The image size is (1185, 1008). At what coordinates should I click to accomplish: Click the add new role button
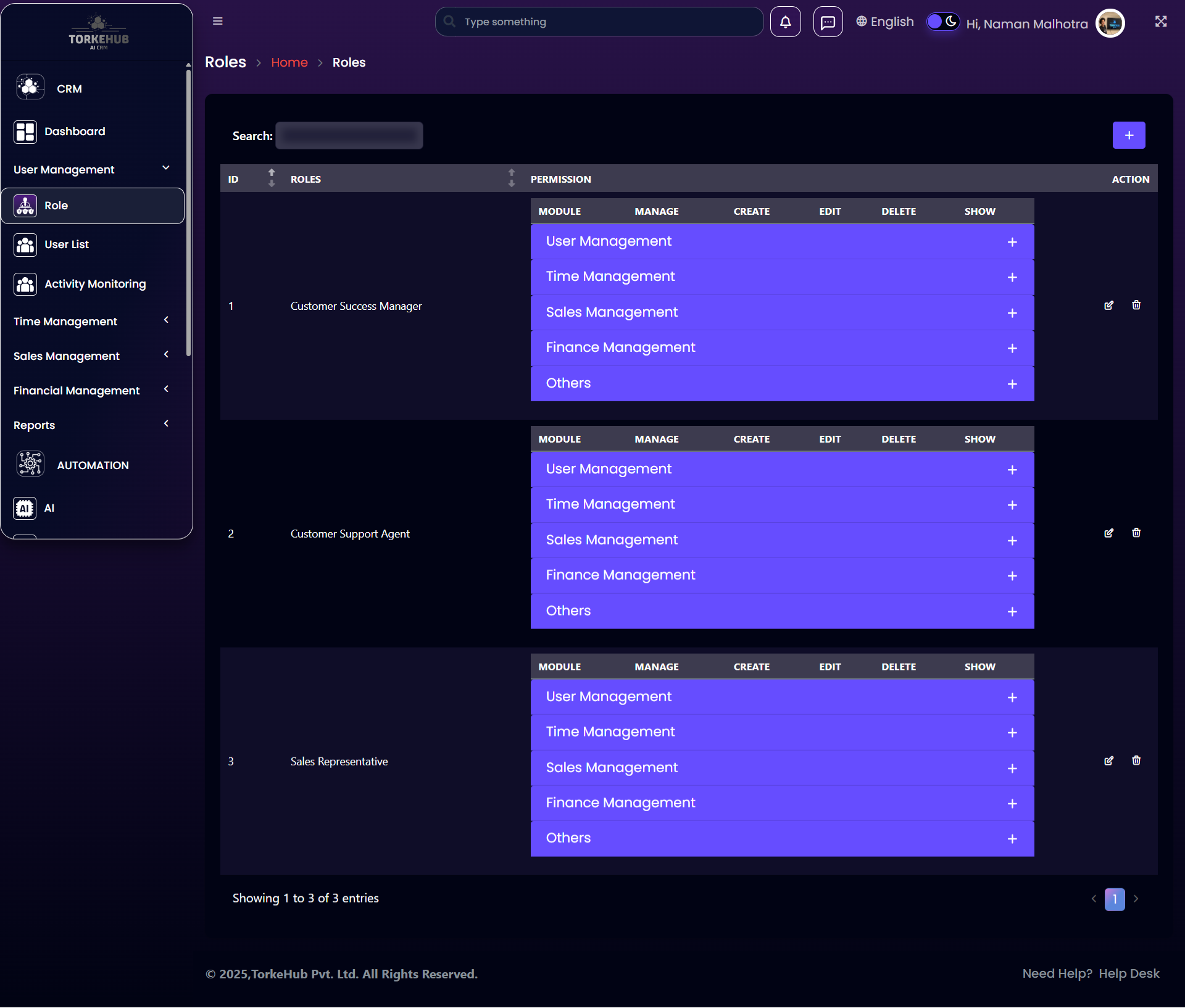(1128, 135)
